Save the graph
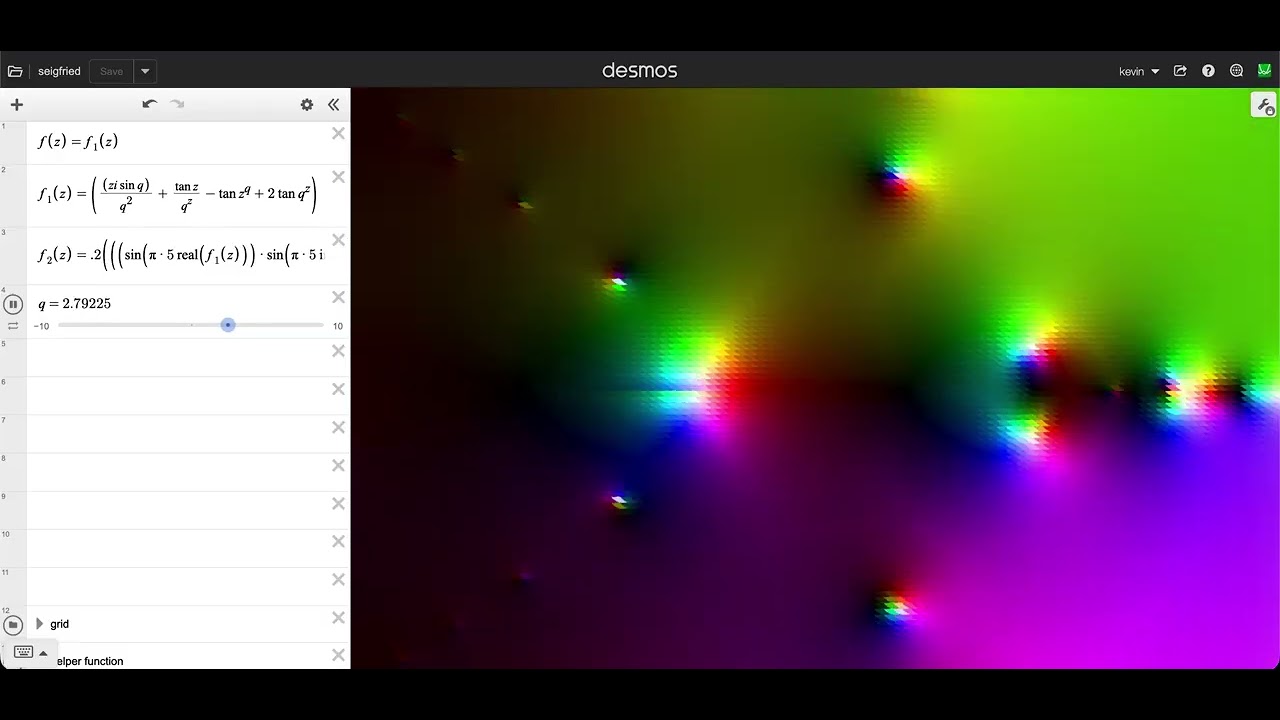Image resolution: width=1280 pixels, height=720 pixels. click(111, 71)
